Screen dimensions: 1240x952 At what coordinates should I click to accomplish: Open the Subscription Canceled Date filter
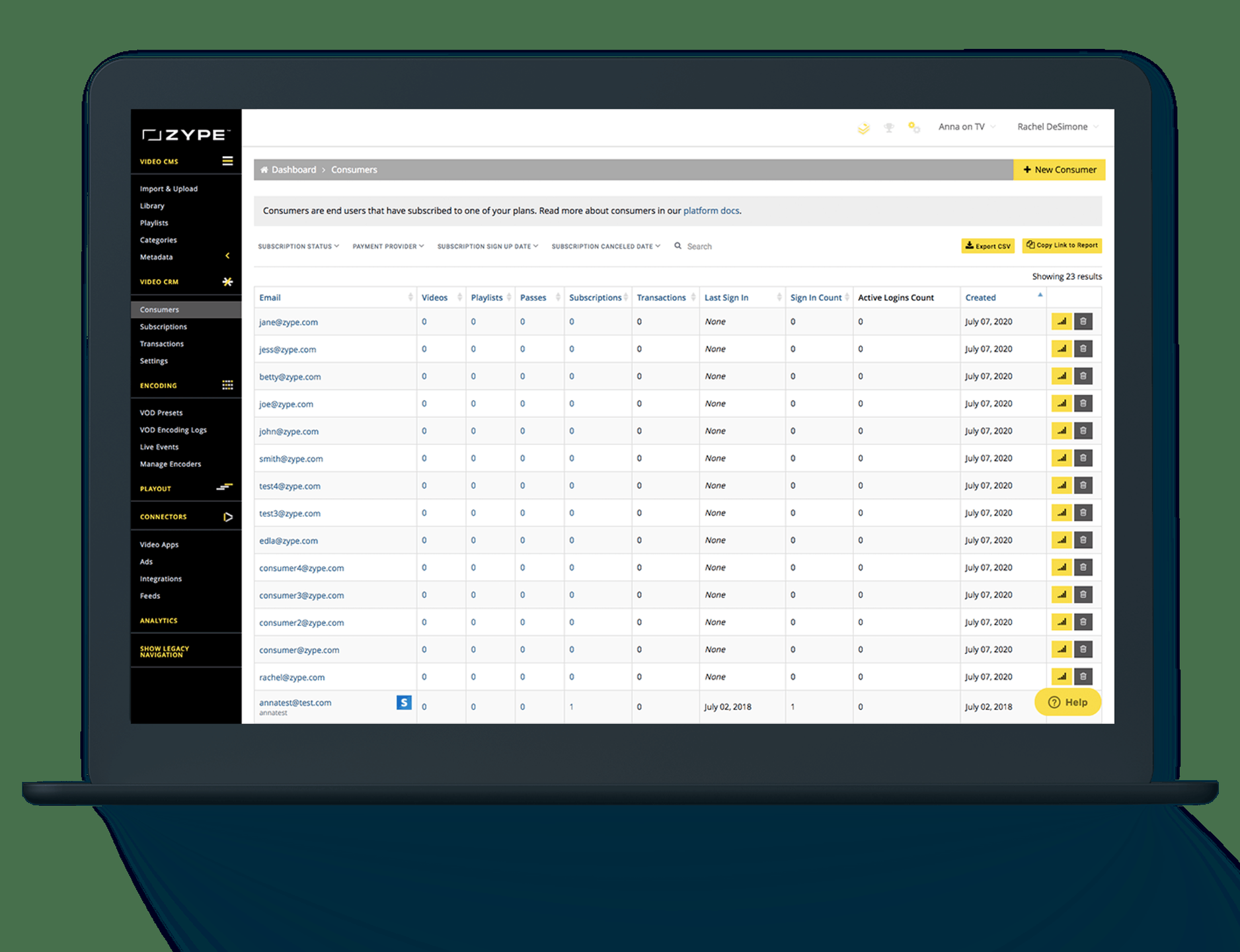pos(606,247)
